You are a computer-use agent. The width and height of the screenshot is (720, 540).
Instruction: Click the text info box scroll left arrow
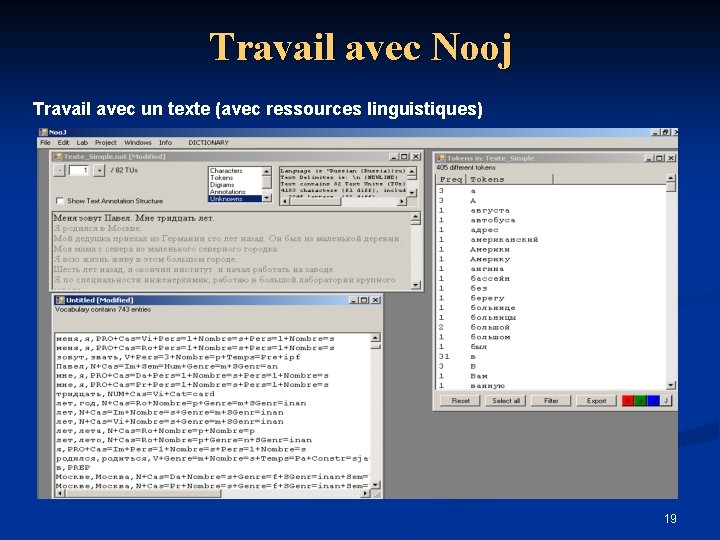click(x=285, y=201)
